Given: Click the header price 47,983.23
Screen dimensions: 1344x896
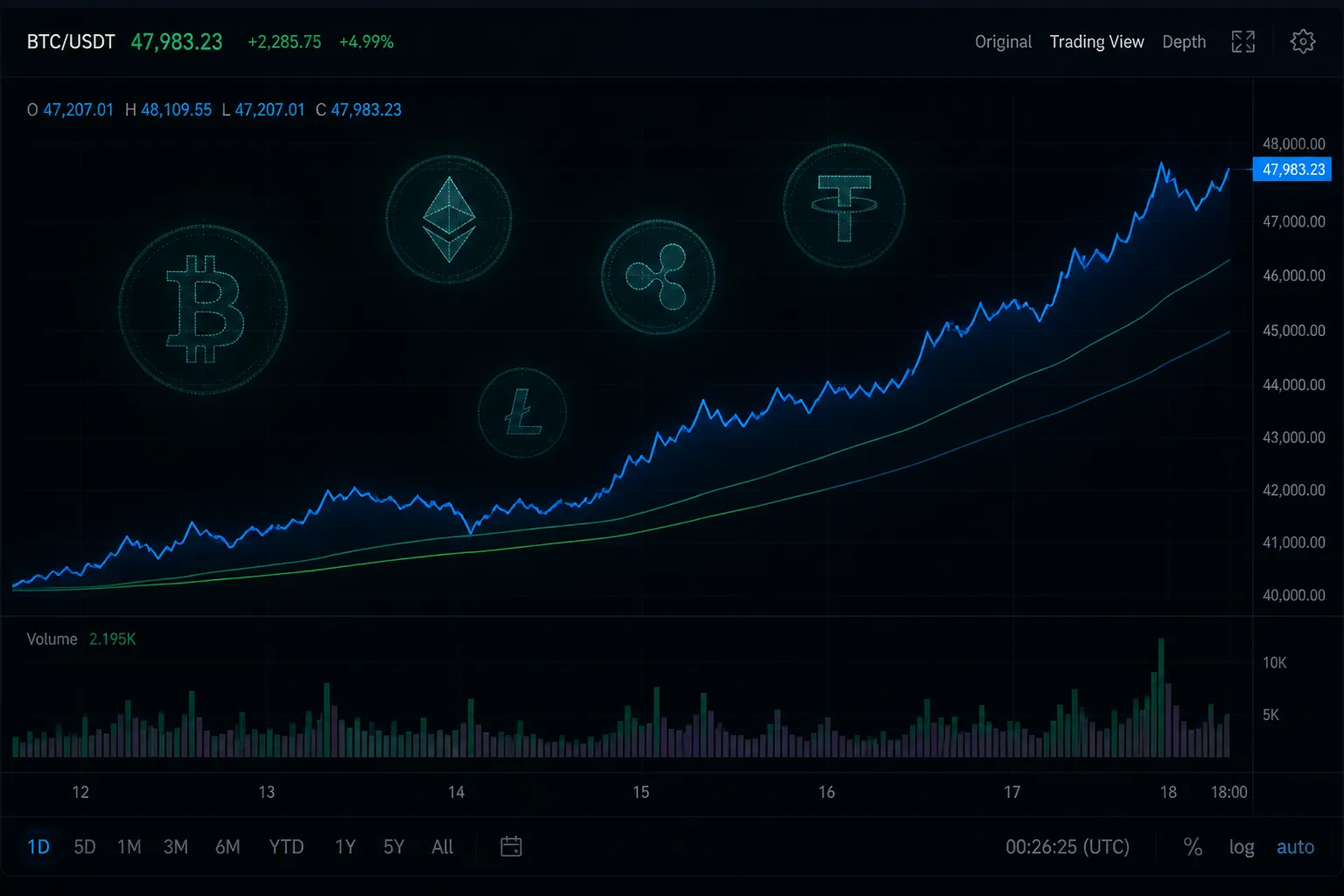Looking at the screenshot, I should click(x=177, y=42).
